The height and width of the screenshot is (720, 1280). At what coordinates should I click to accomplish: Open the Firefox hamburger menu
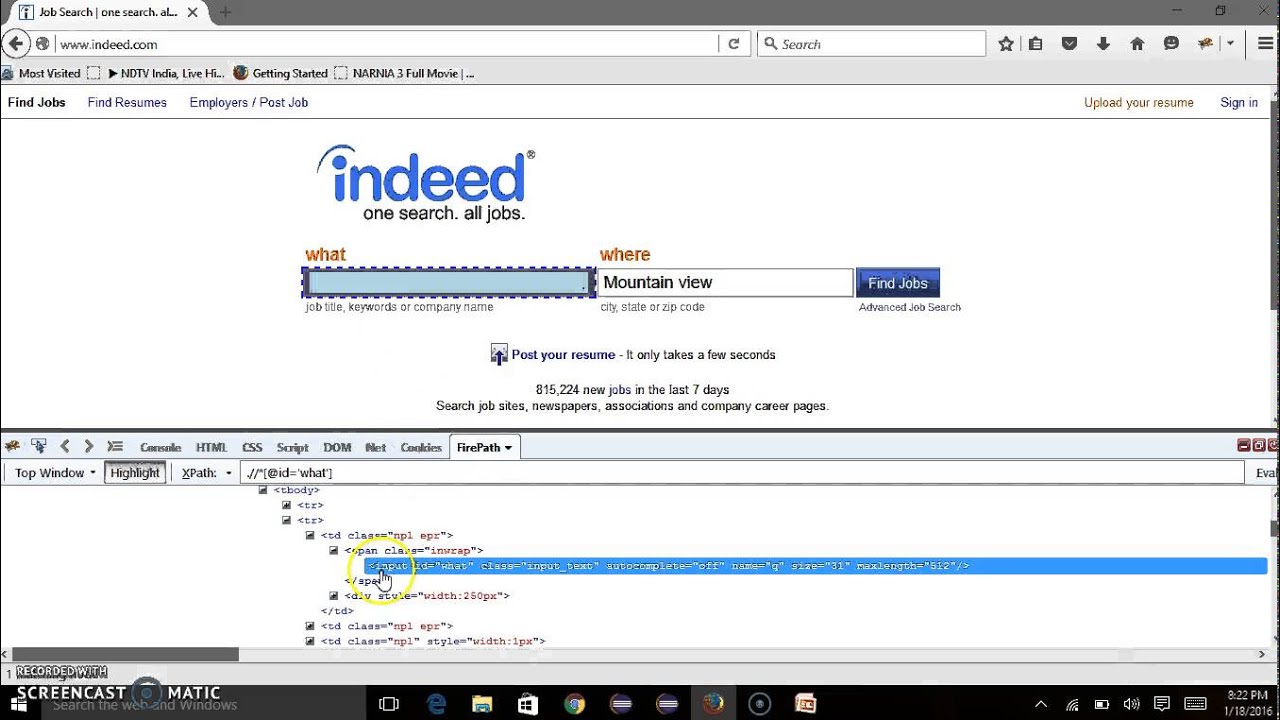pyautogui.click(x=1265, y=44)
